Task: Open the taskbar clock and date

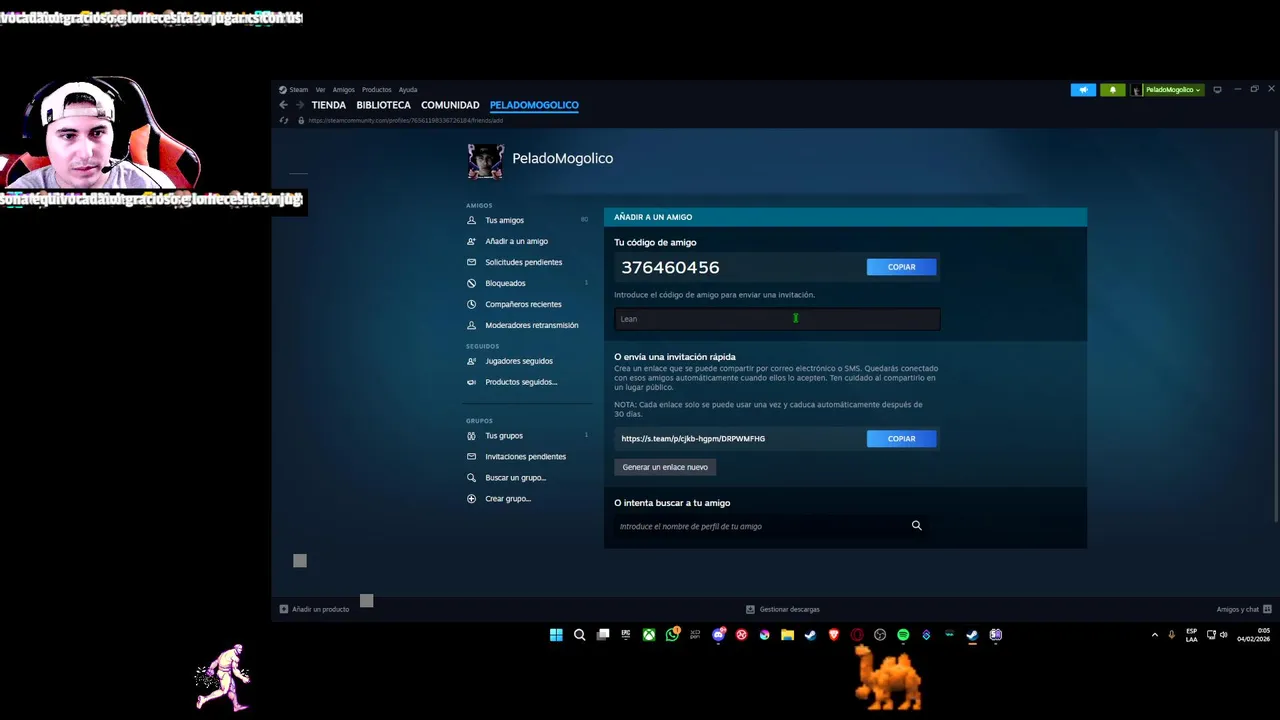Action: click(x=1253, y=635)
